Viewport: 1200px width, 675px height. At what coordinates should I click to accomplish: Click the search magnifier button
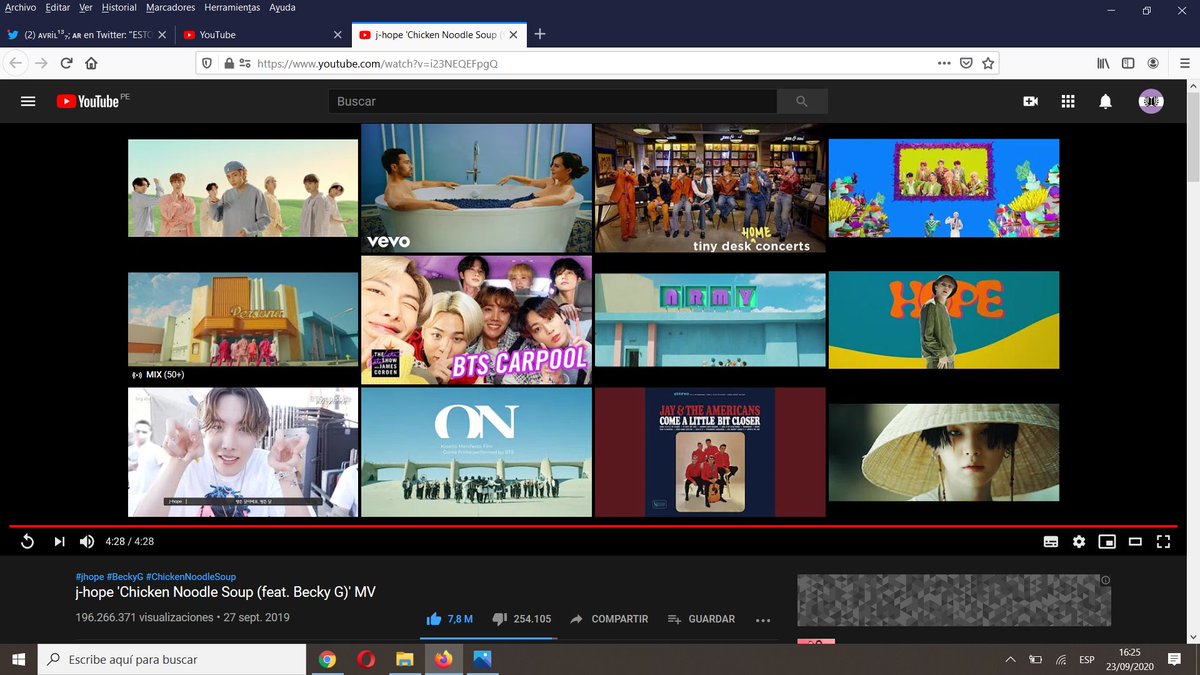(x=802, y=101)
